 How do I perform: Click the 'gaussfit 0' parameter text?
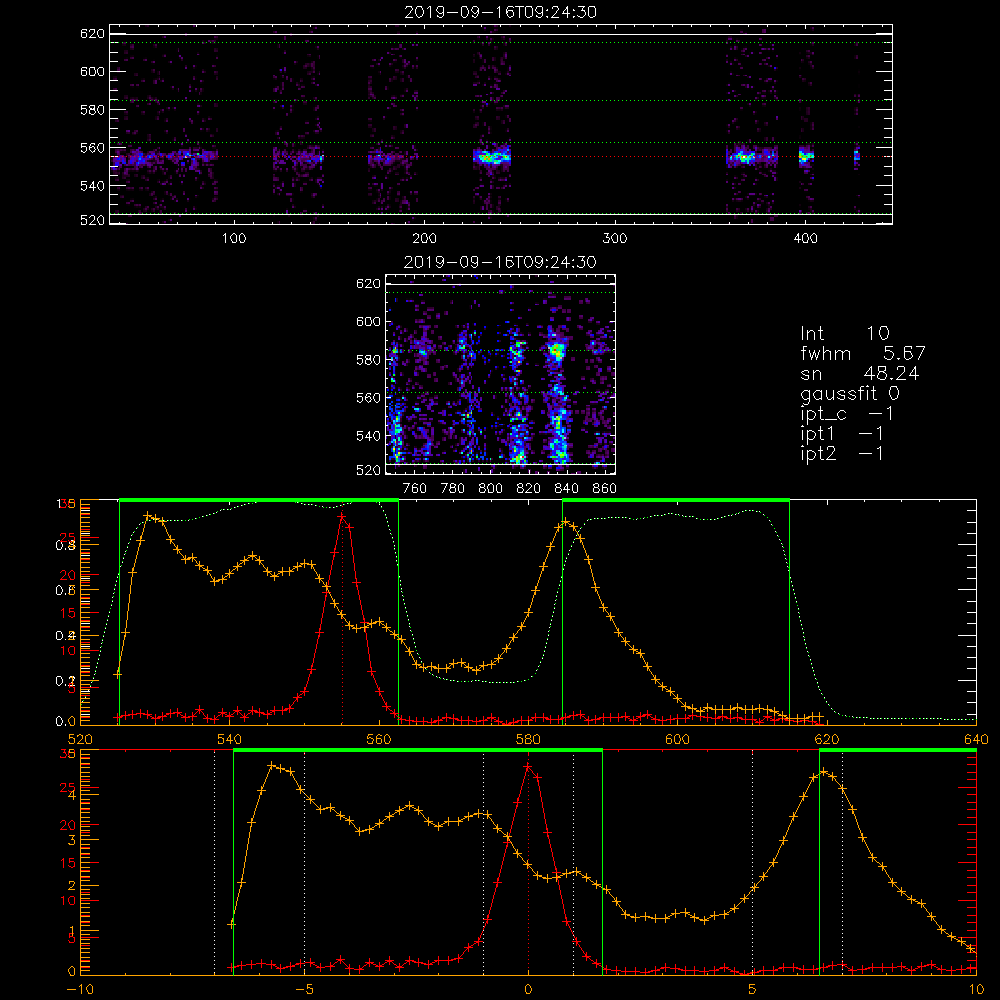tap(850, 394)
